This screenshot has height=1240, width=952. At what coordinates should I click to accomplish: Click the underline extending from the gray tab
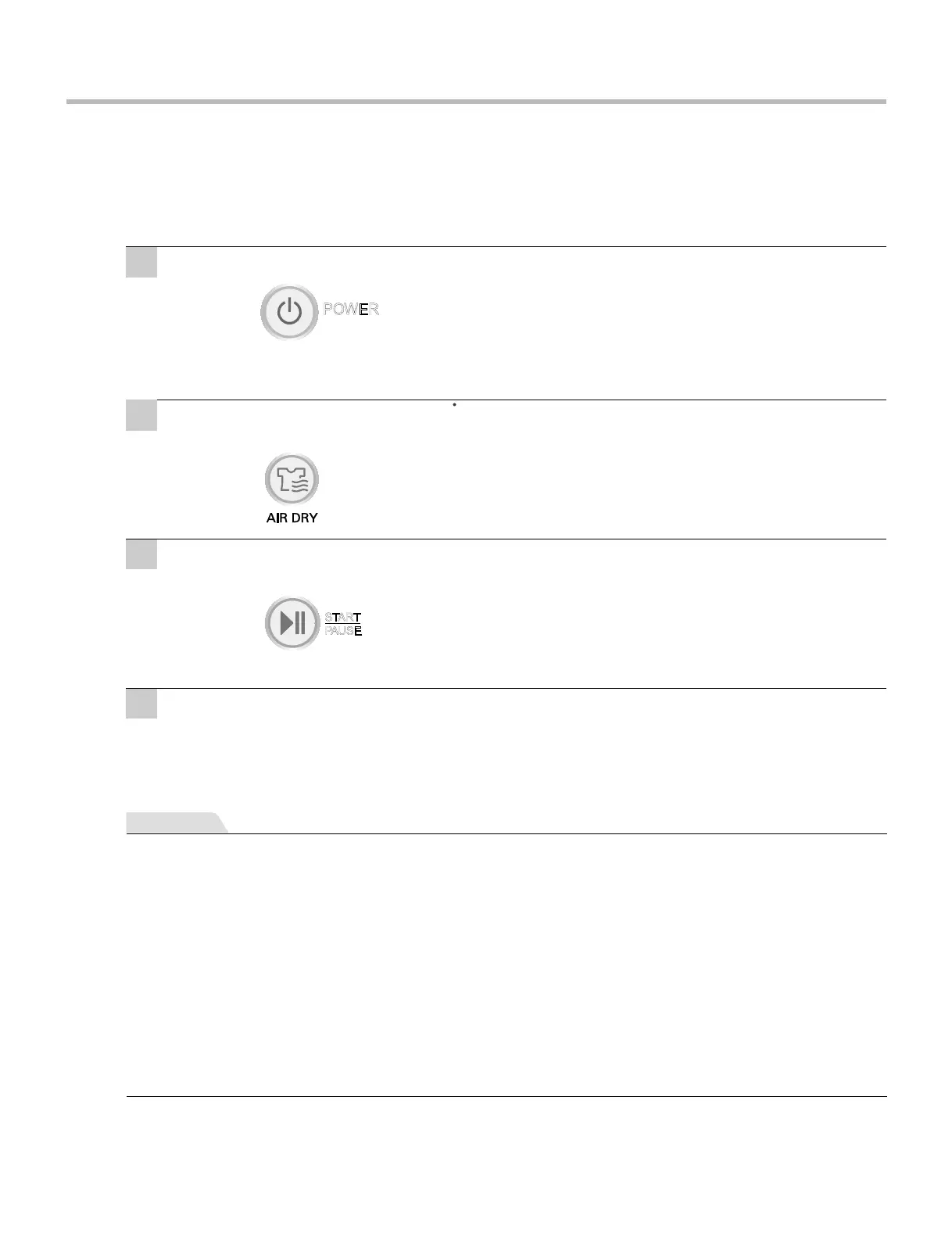tap(555, 833)
